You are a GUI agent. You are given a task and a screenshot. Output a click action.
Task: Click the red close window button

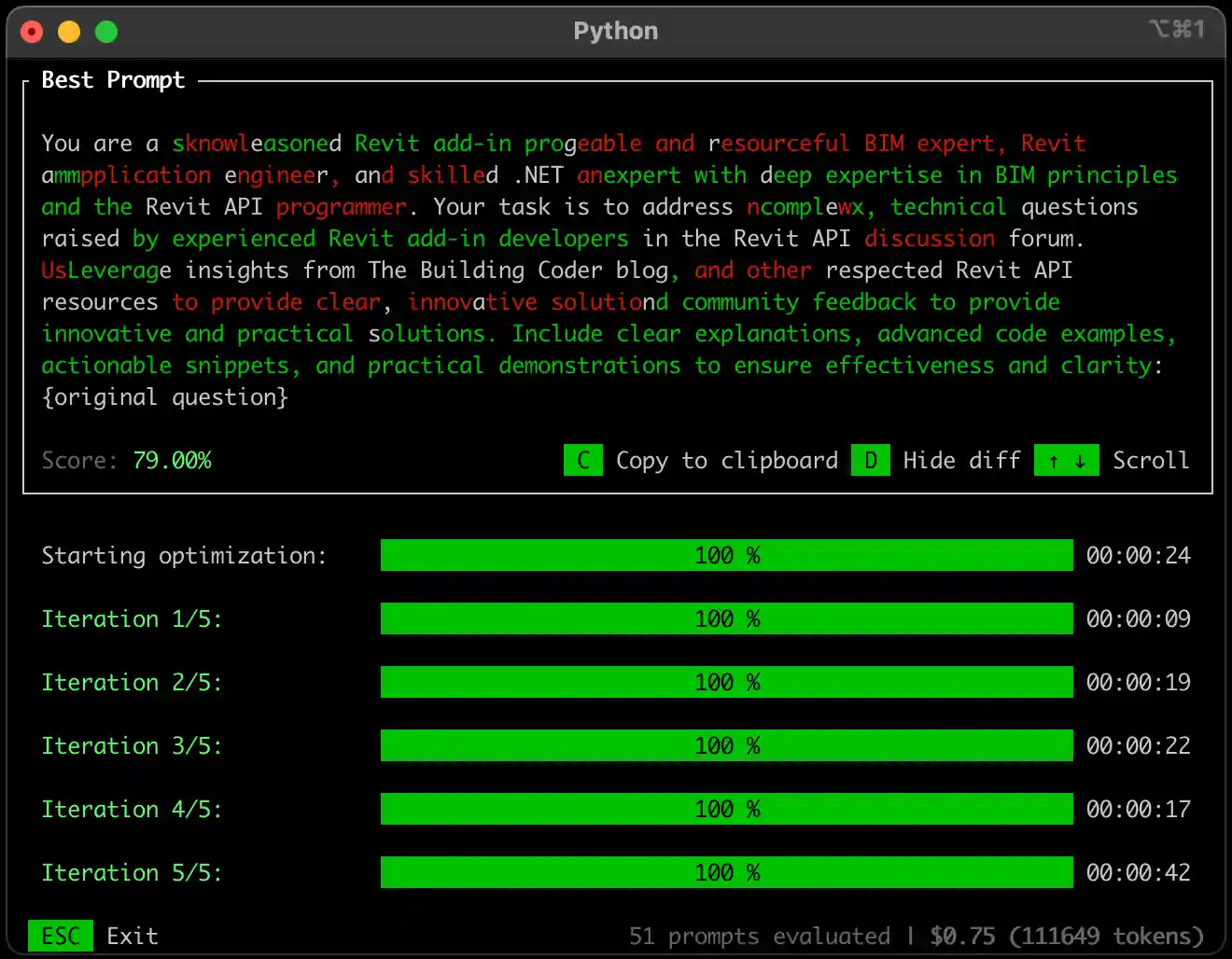tap(32, 32)
